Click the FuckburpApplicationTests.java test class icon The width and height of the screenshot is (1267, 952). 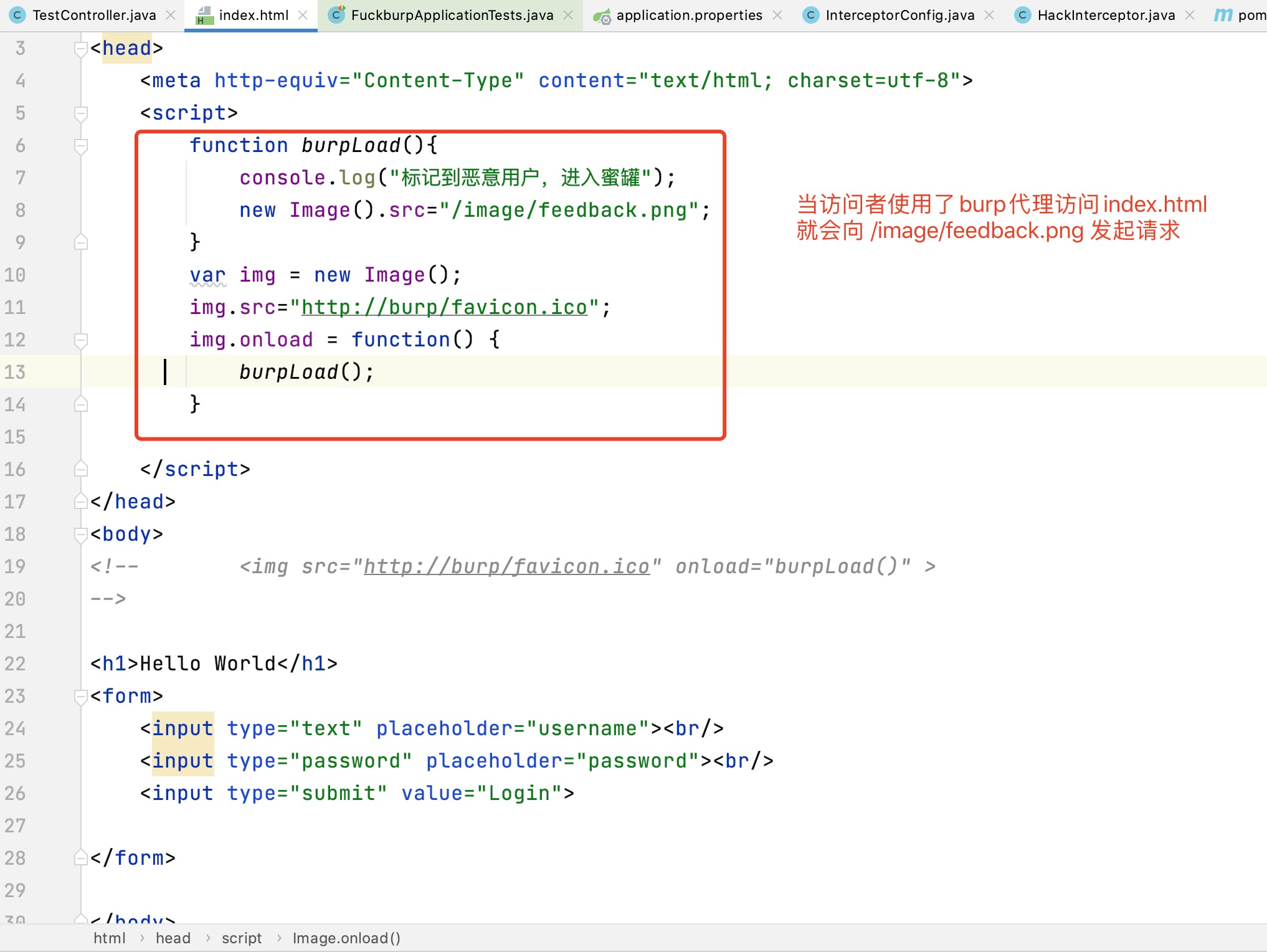336,15
